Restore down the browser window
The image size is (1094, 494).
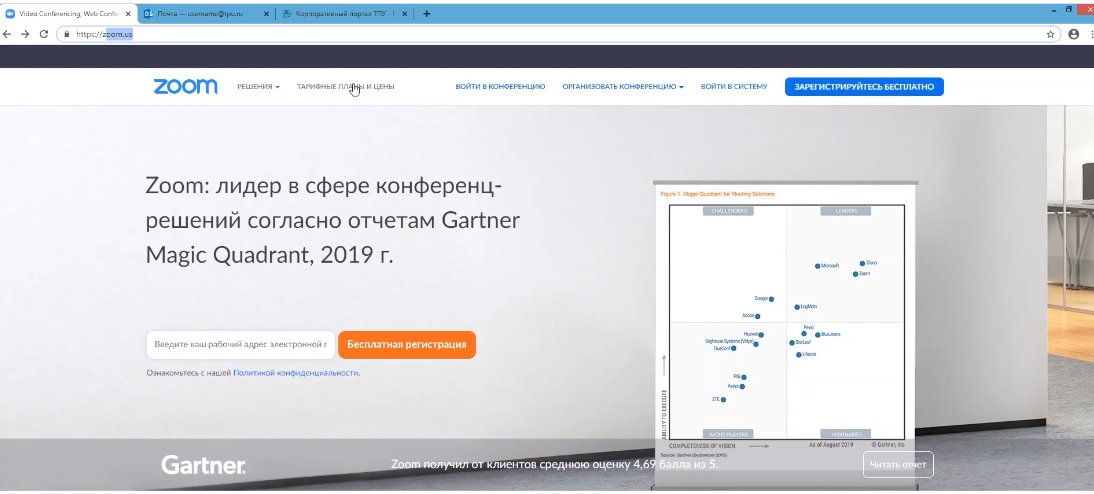[1069, 10]
